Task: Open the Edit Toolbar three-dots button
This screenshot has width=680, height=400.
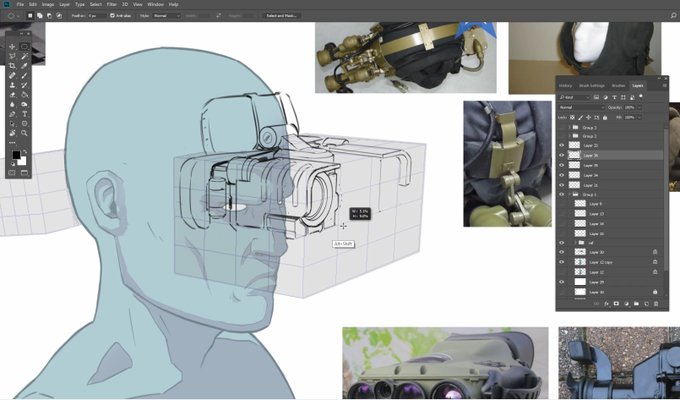Action: 12,143
